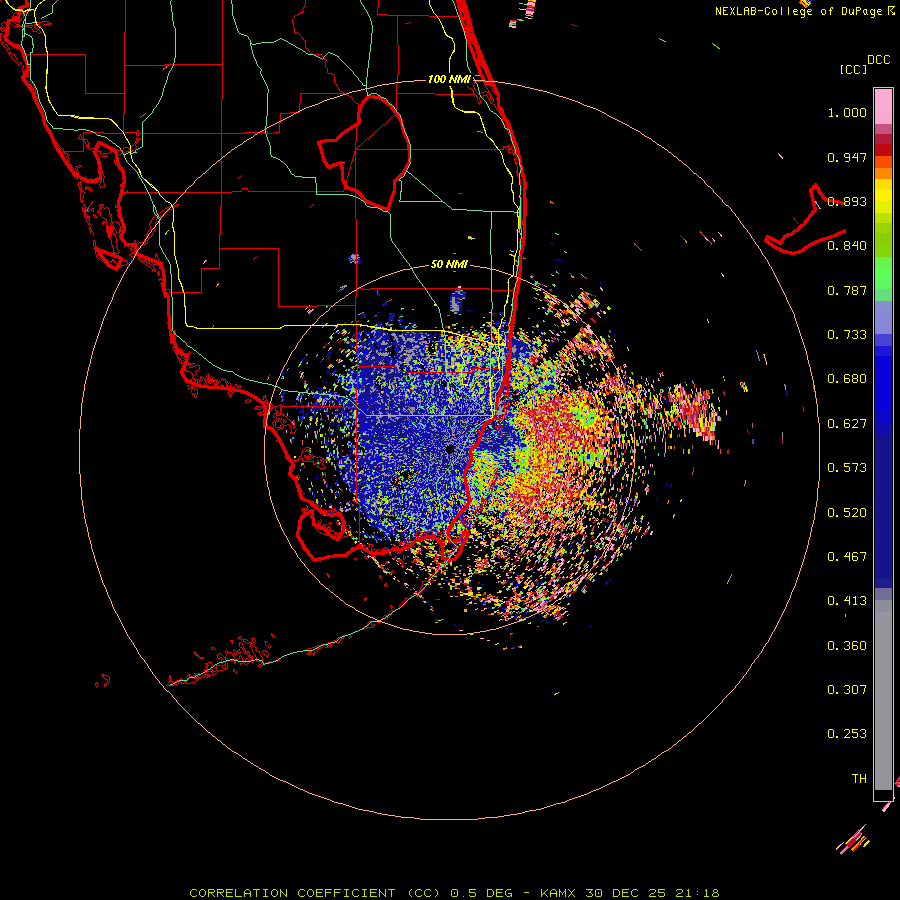The height and width of the screenshot is (900, 900).
Task: Click the Correlation Coefficient caption at the bottom
Action: [454, 893]
